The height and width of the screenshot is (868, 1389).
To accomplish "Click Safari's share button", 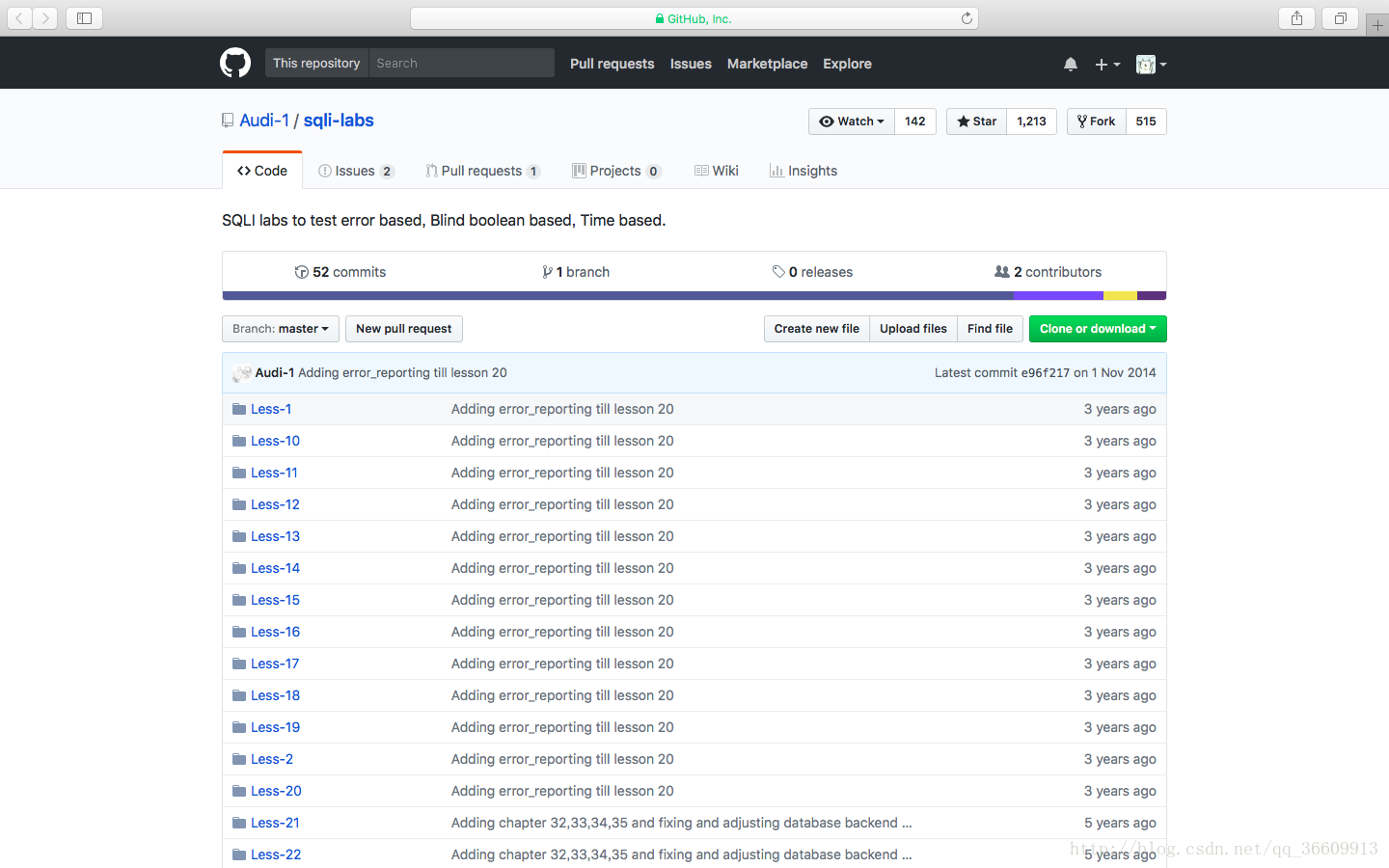I will [x=1296, y=18].
